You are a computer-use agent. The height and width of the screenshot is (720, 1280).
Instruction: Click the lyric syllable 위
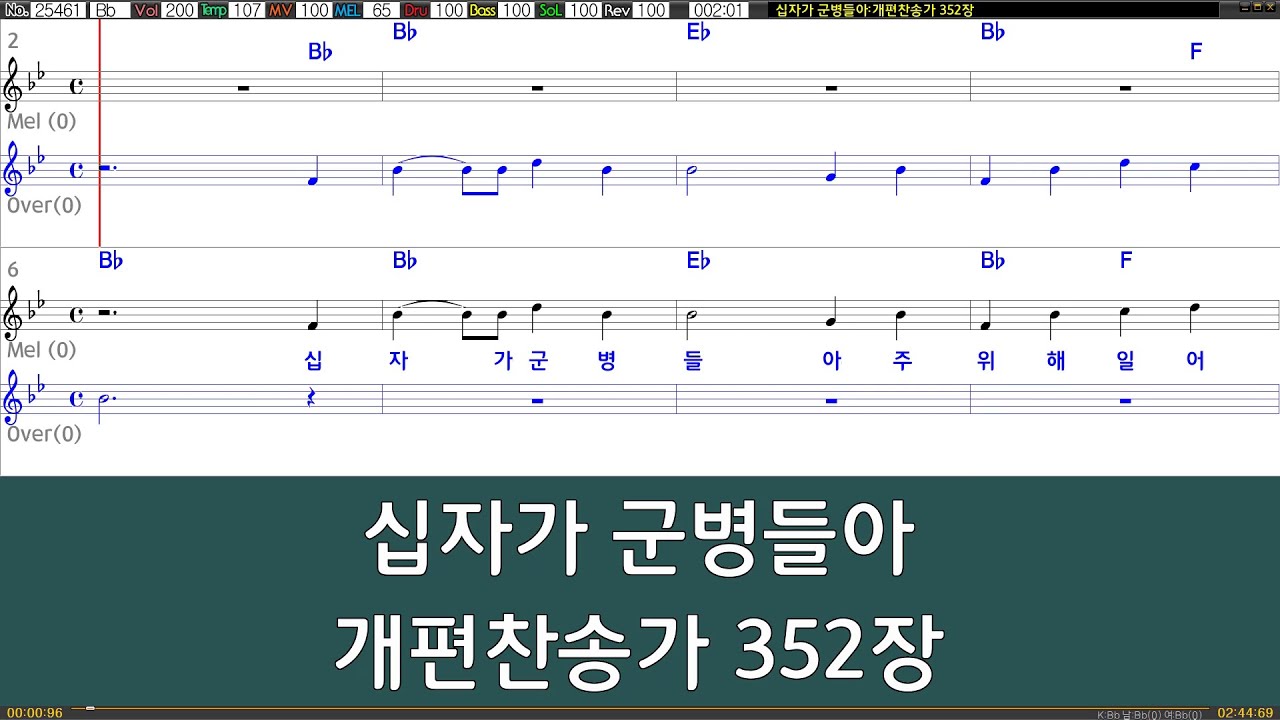(986, 361)
